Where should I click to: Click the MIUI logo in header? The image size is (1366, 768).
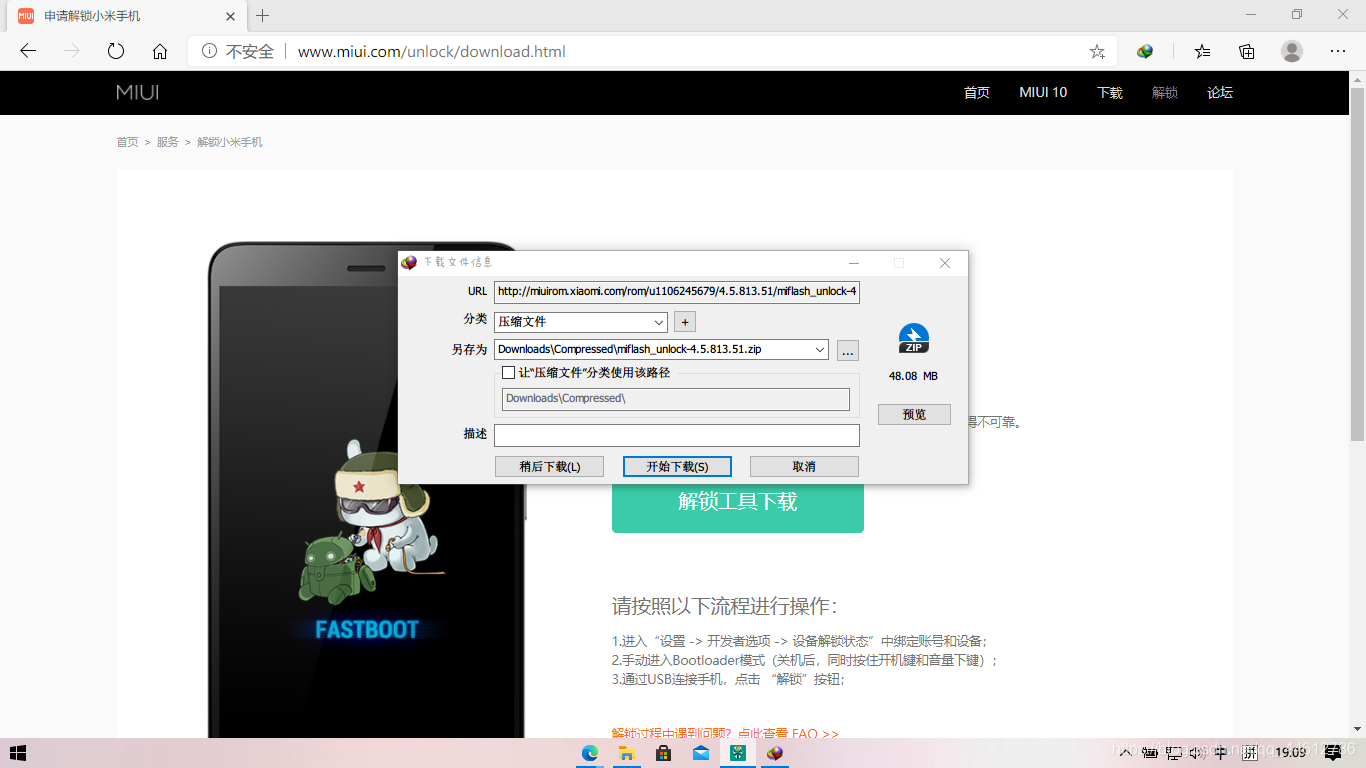coord(138,92)
